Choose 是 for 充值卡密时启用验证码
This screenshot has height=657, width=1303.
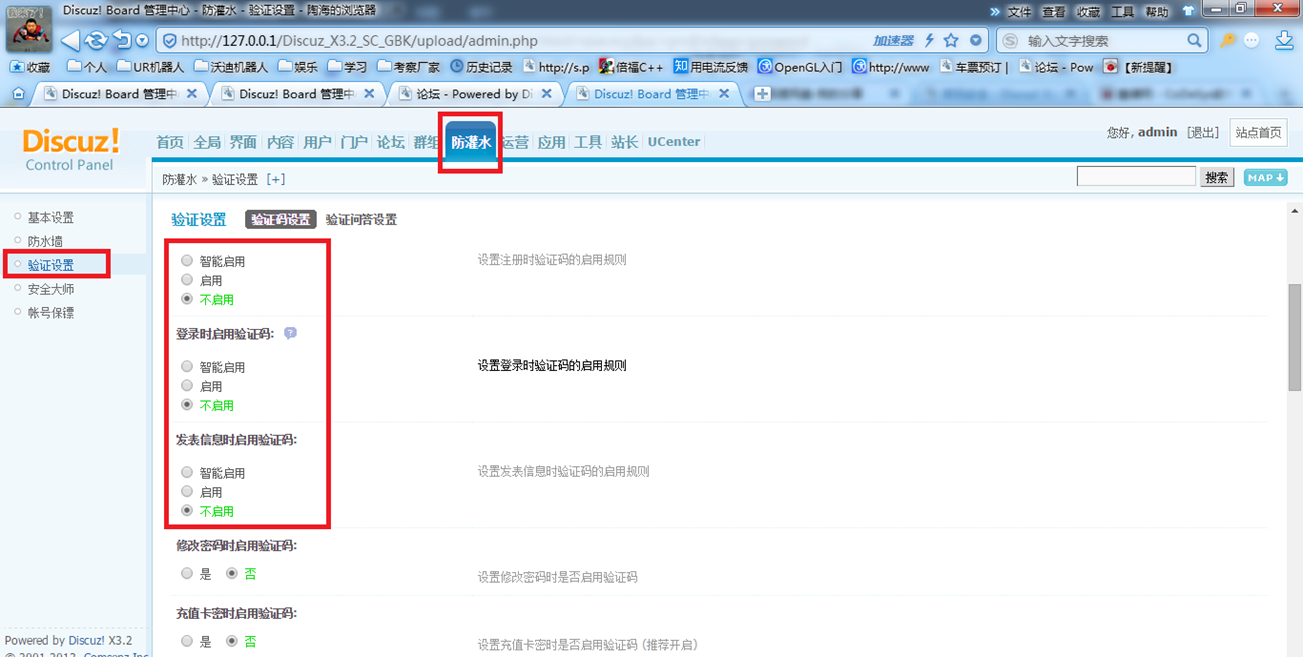tap(187, 641)
